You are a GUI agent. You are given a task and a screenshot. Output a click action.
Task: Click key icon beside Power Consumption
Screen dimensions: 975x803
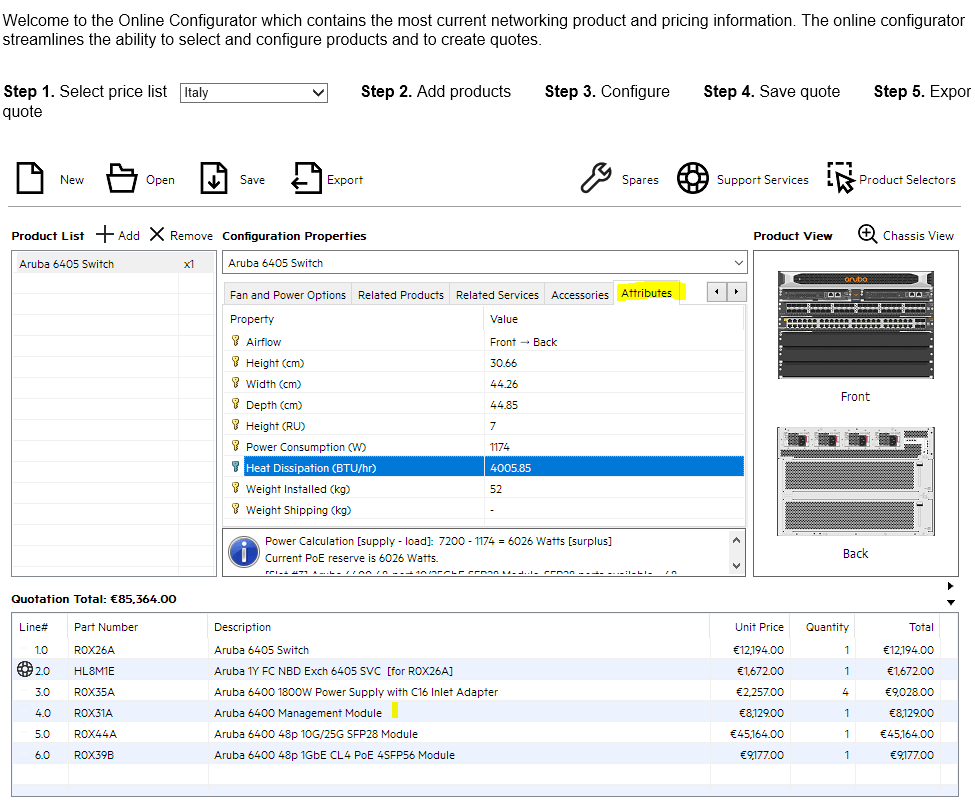pyautogui.click(x=236, y=446)
